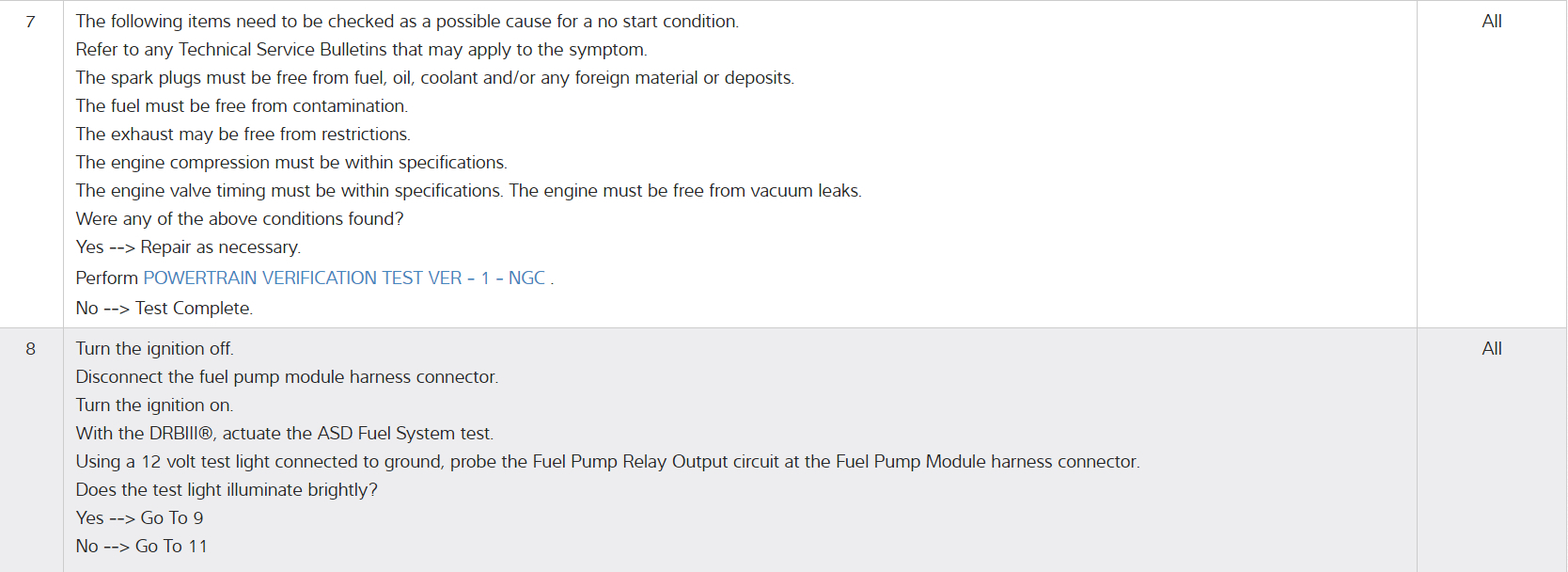Click "No --> Go To 11" text
The width and height of the screenshot is (1568, 572).
point(141,547)
